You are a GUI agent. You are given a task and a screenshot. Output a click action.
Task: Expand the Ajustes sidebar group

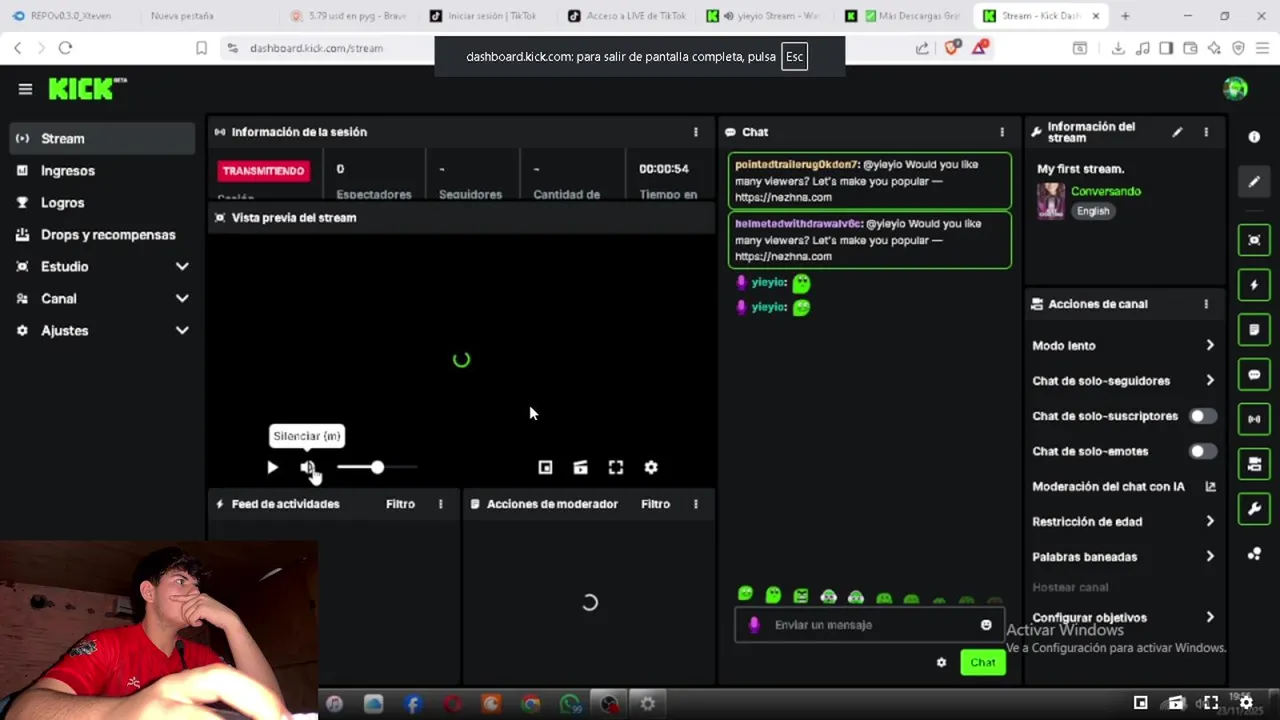click(x=102, y=330)
